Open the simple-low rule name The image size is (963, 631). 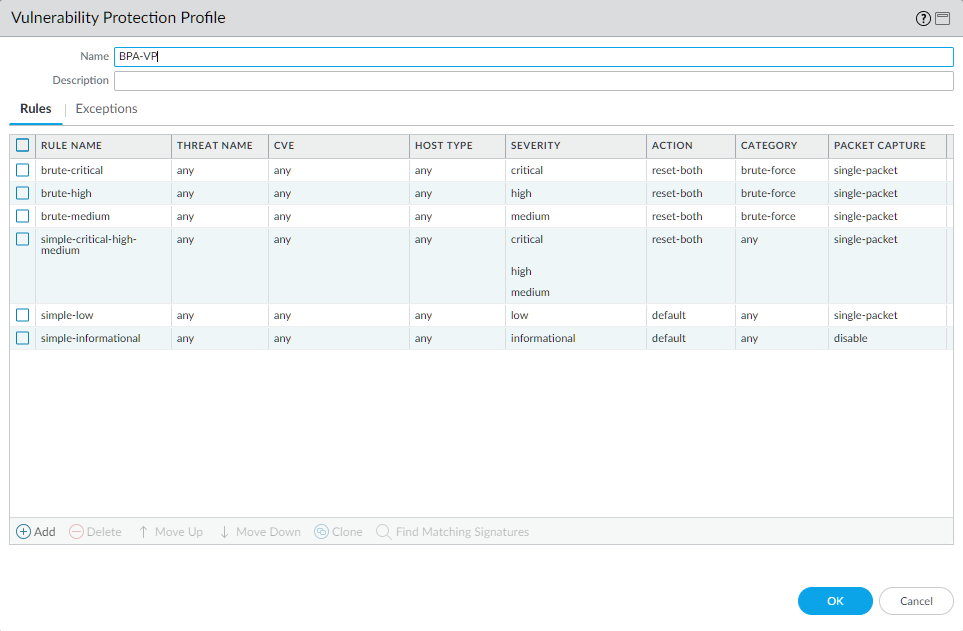(x=67, y=315)
